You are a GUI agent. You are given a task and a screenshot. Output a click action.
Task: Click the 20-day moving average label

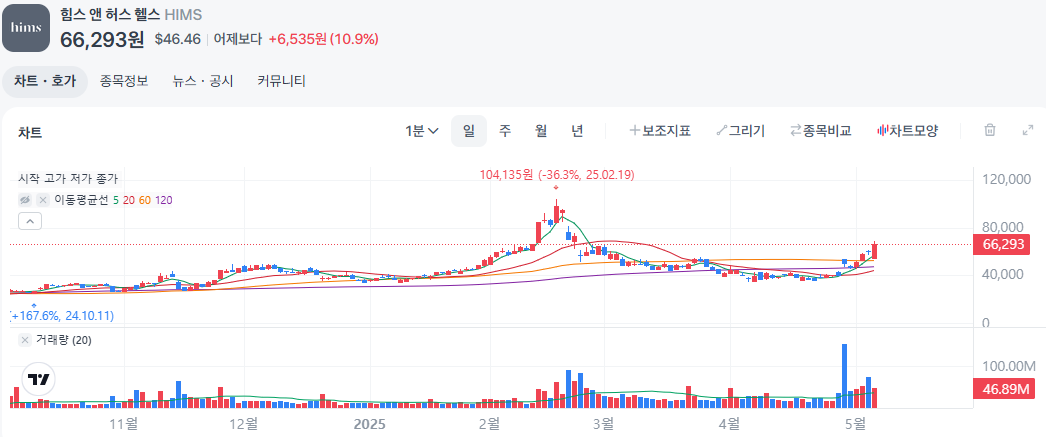(129, 199)
